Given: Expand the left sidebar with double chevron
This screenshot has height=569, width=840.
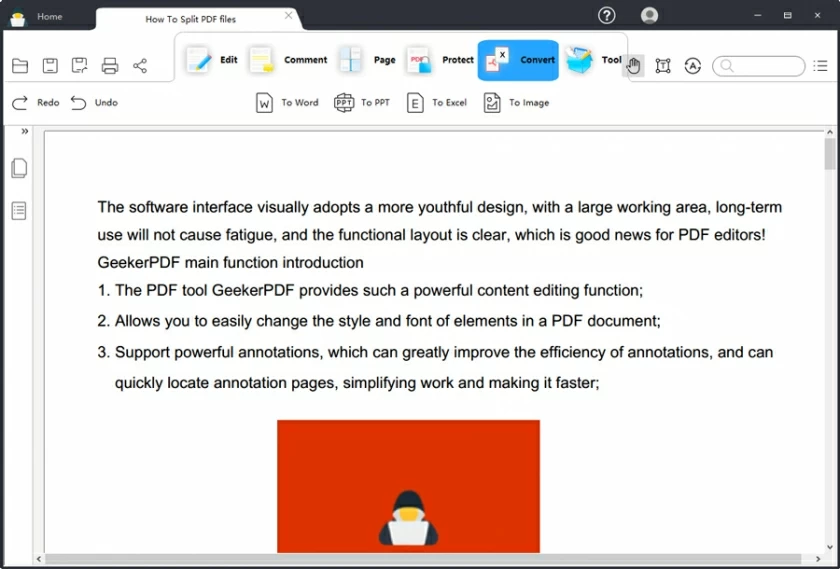Looking at the screenshot, I should coord(25,132).
